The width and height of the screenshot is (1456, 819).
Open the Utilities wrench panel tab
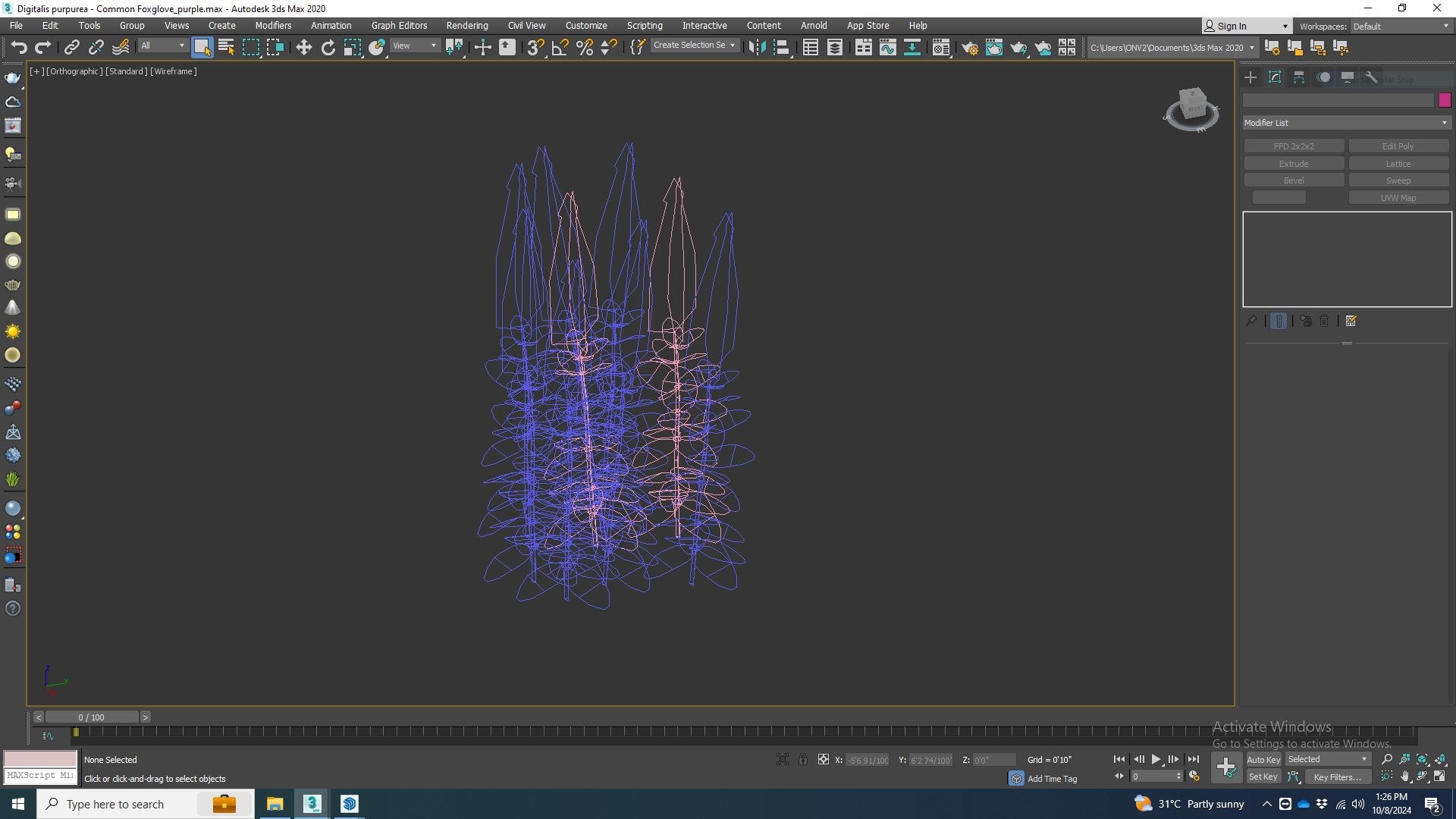coord(1371,77)
